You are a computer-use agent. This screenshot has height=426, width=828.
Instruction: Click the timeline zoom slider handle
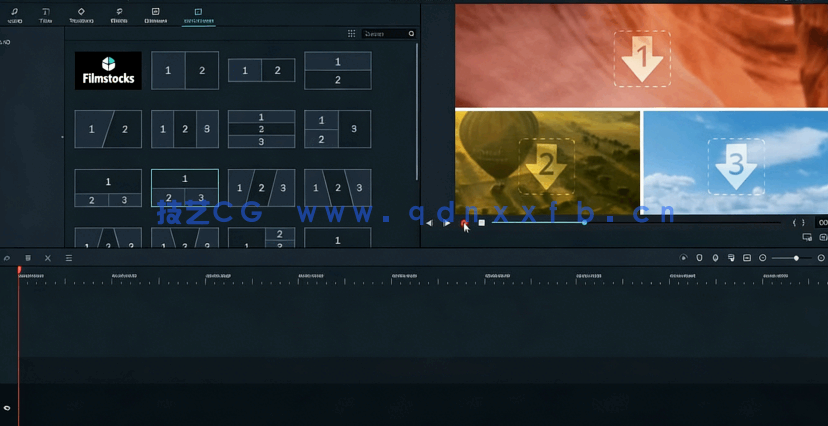point(796,258)
